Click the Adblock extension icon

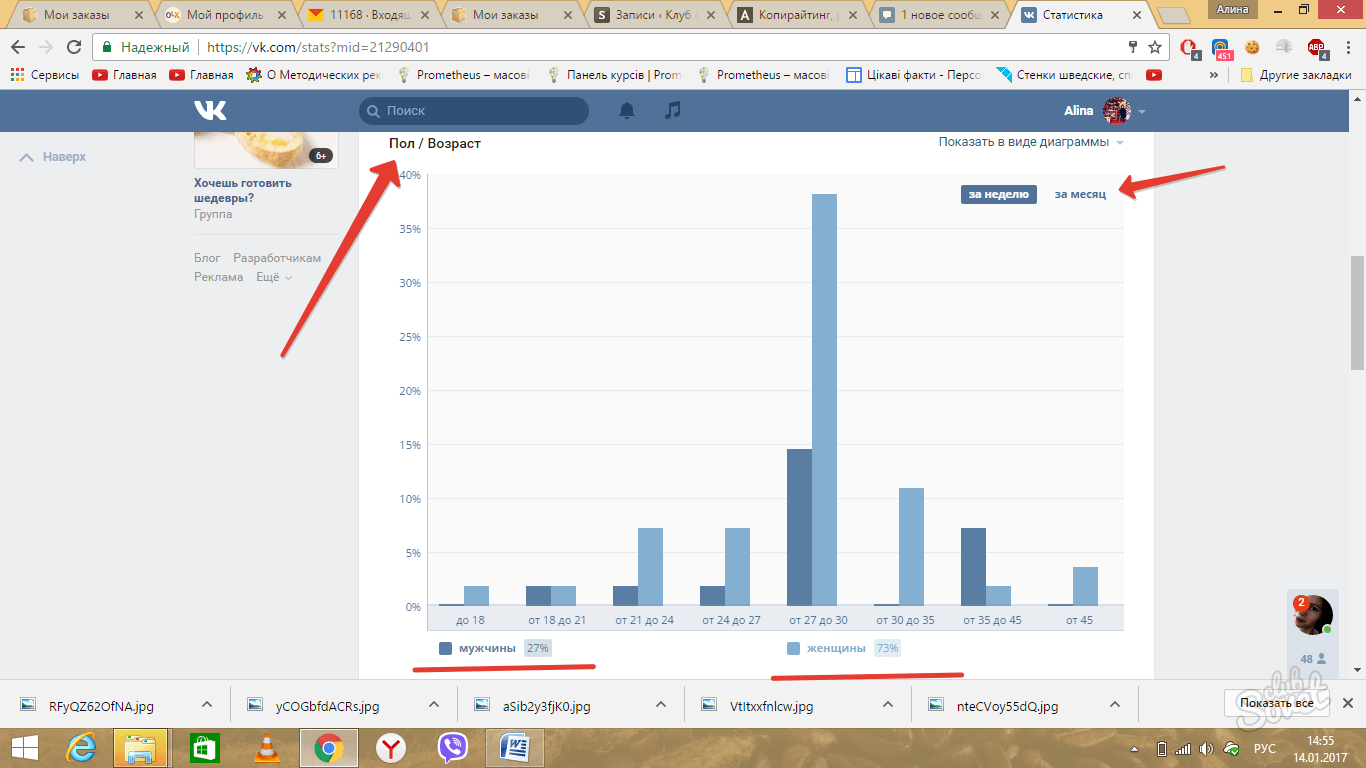tap(1316, 47)
